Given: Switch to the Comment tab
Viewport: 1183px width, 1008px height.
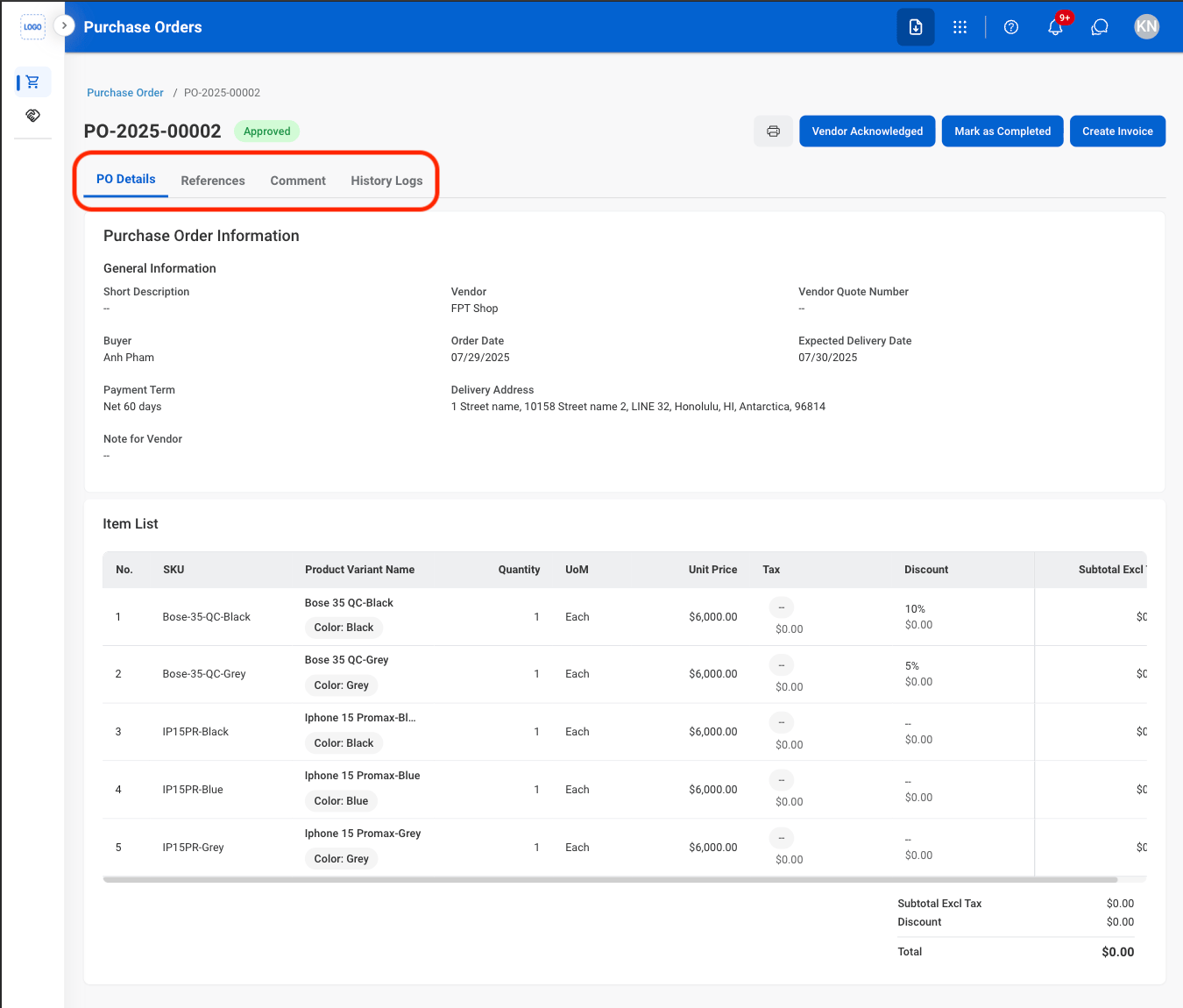Looking at the screenshot, I should point(298,181).
